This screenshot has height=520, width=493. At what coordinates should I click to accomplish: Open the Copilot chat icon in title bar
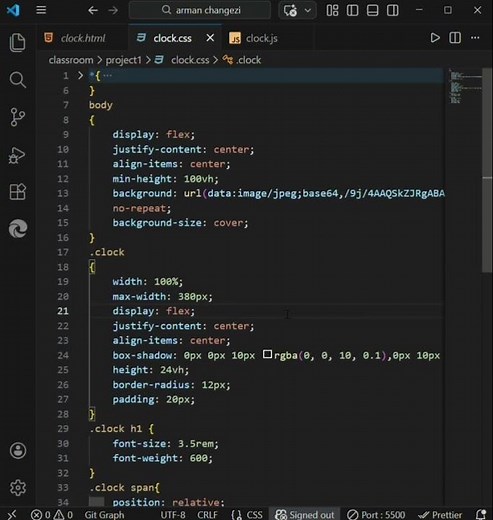tap(290, 10)
